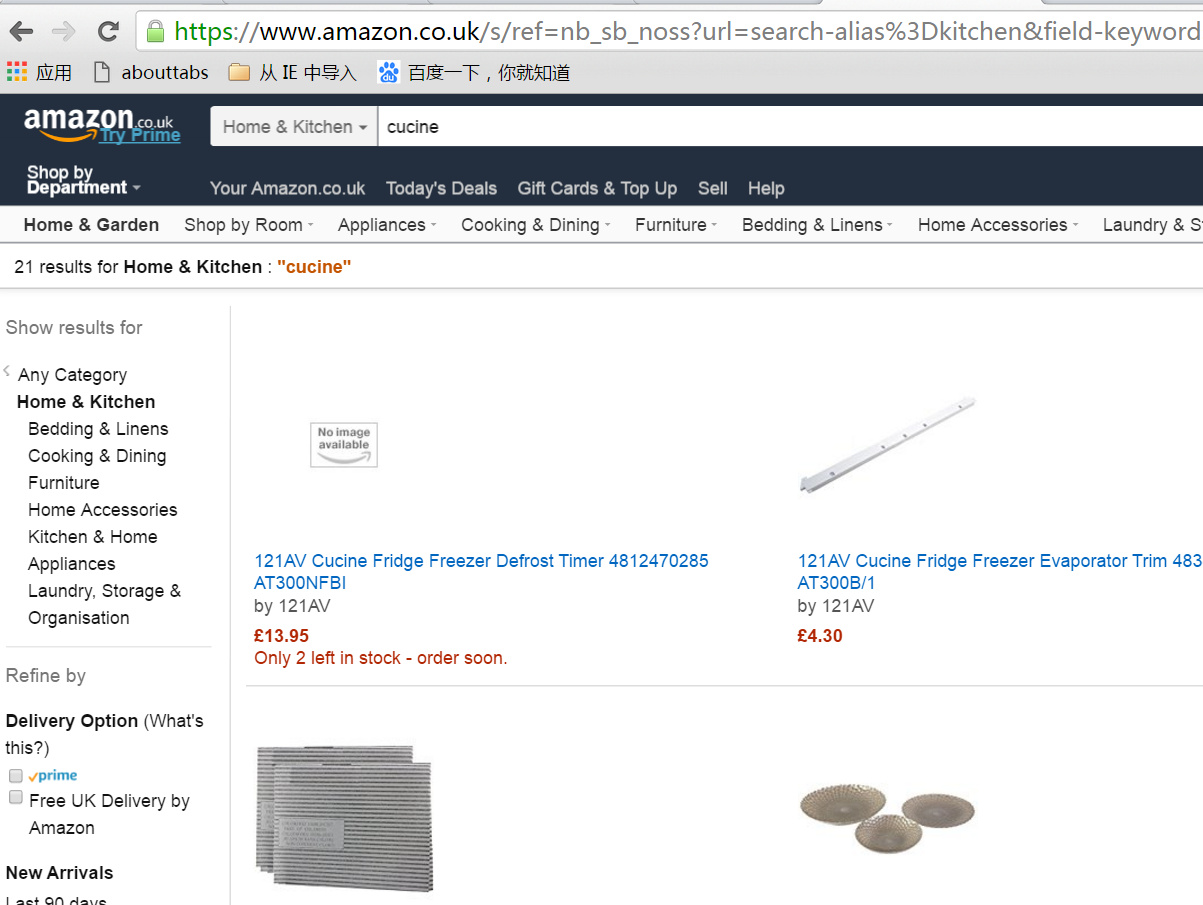Image resolution: width=1203 pixels, height=905 pixels.
Task: Open the Baidu paw bookmark
Action: pyautogui.click(x=388, y=72)
